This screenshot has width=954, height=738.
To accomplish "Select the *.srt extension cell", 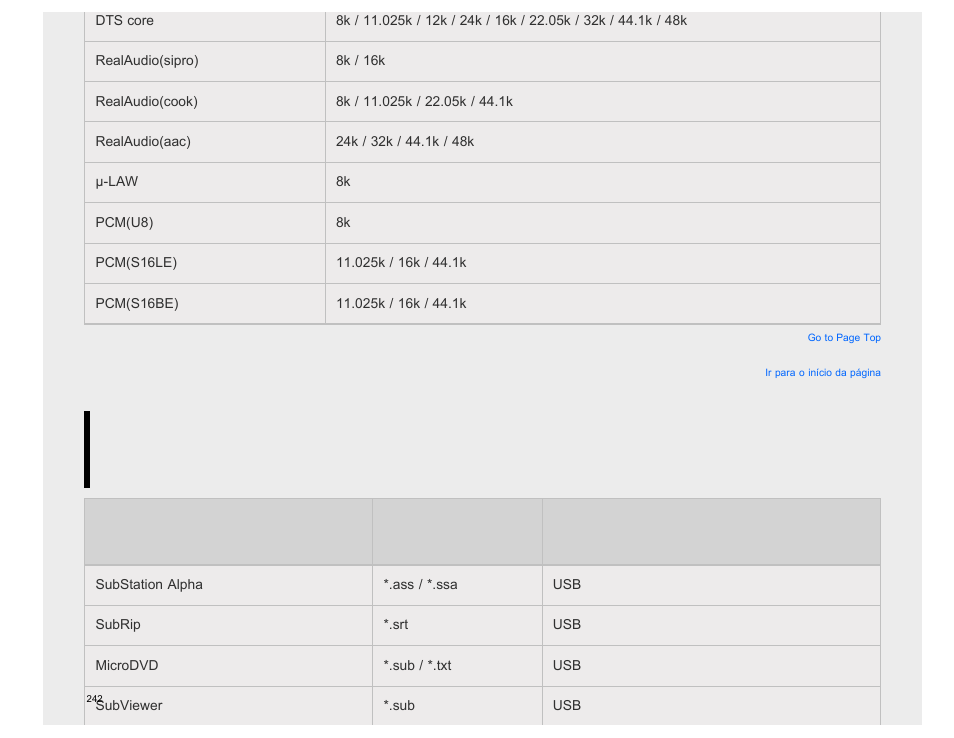I will pyautogui.click(x=457, y=625).
